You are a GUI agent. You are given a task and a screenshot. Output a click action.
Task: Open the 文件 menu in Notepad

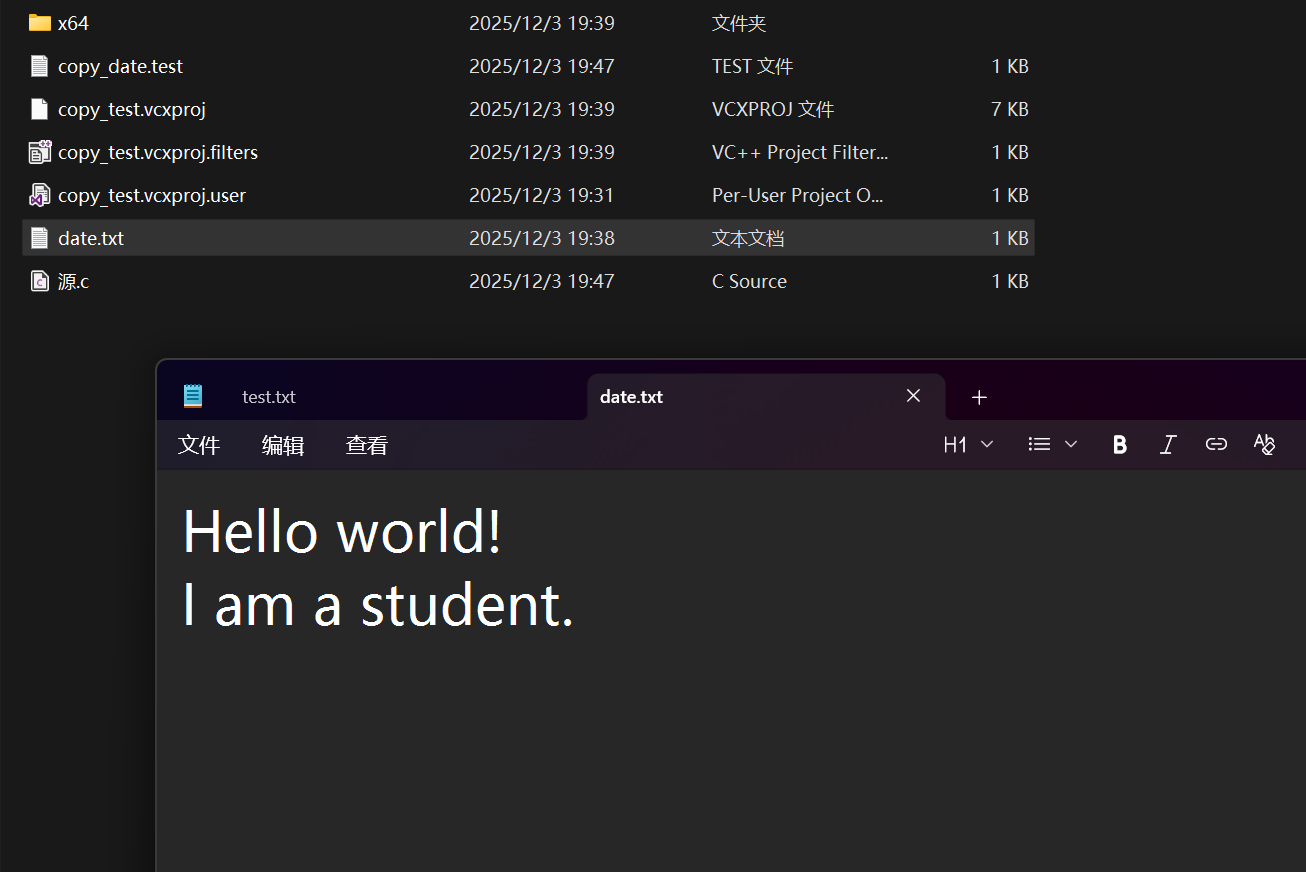point(199,445)
